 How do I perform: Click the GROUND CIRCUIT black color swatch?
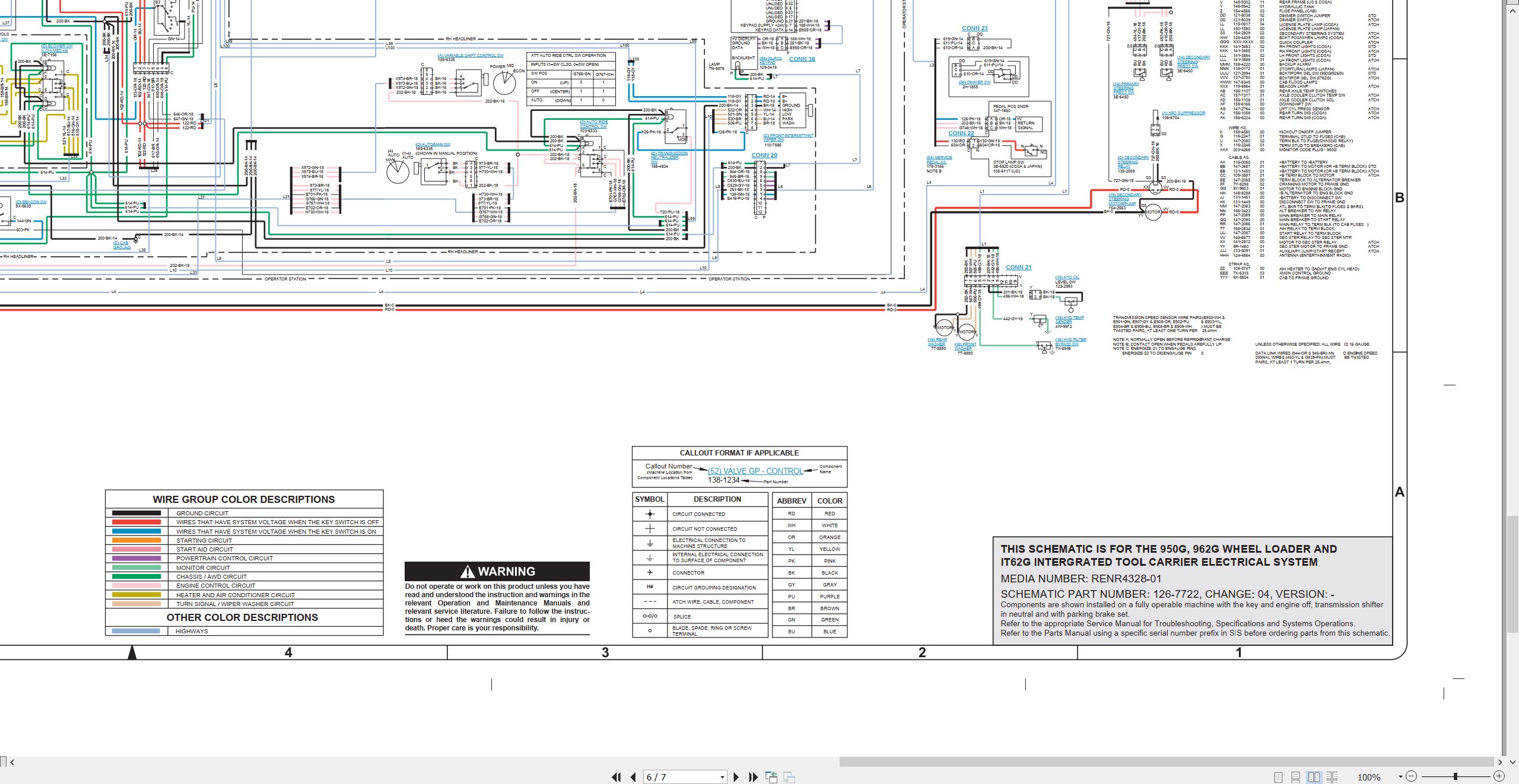pyautogui.click(x=136, y=513)
